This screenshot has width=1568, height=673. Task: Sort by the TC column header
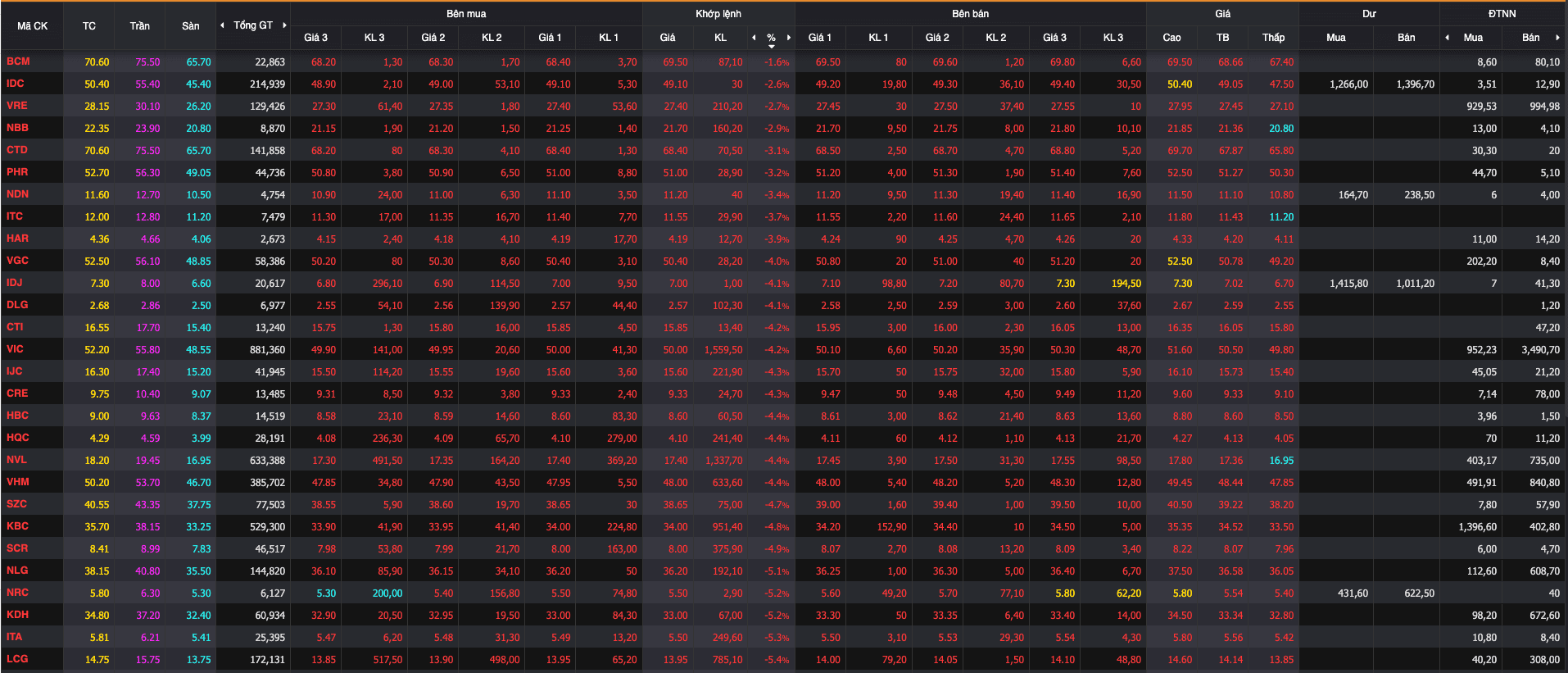[89, 26]
